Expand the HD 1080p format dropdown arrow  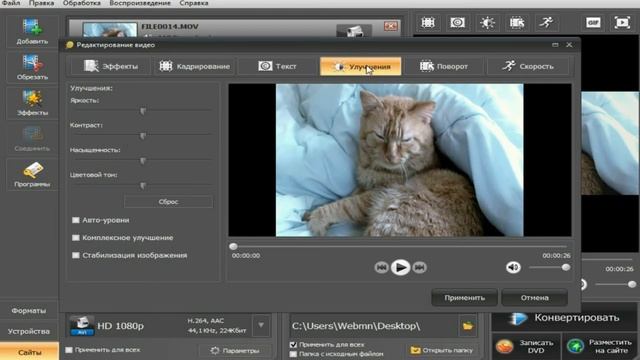261,325
